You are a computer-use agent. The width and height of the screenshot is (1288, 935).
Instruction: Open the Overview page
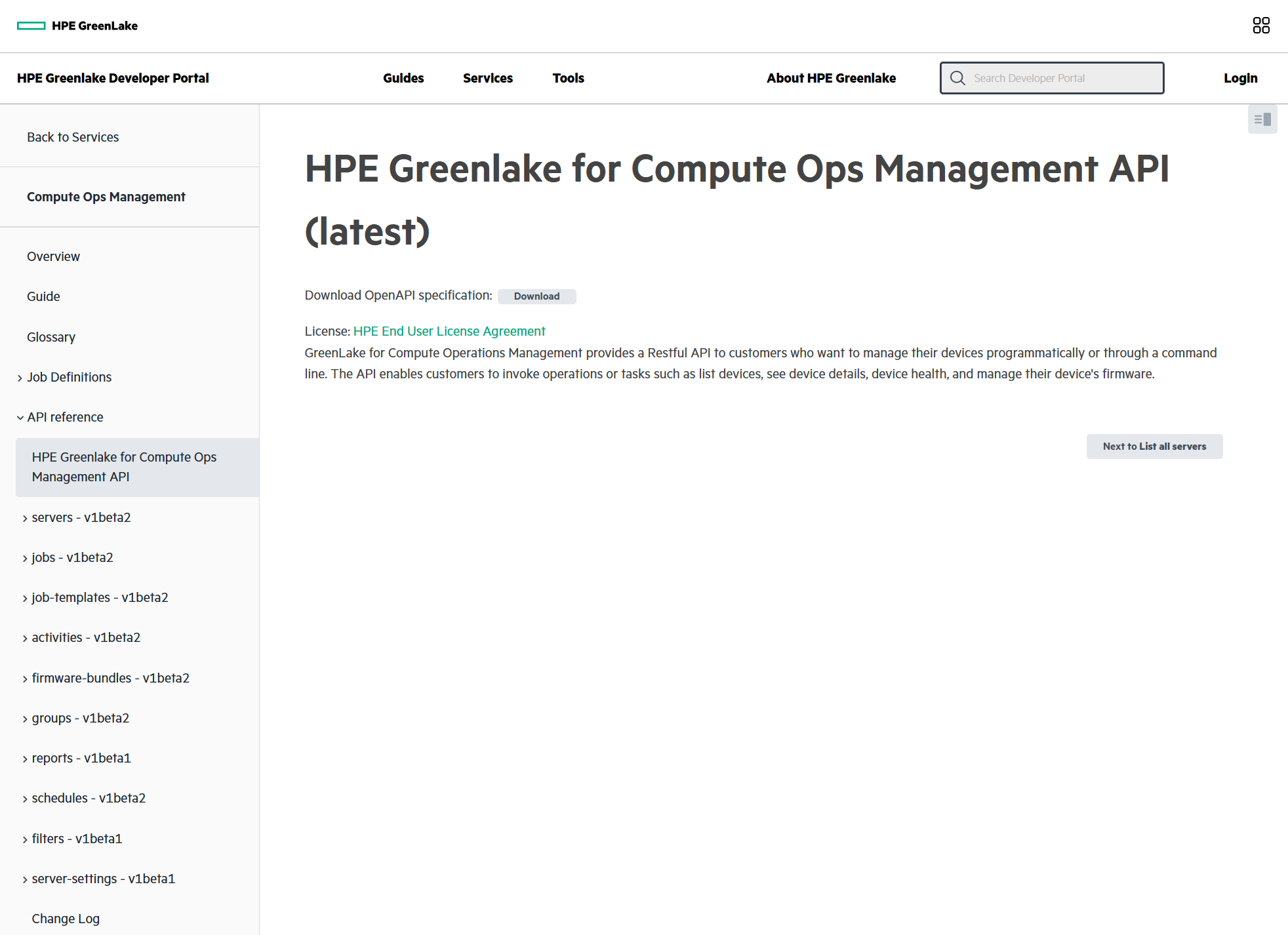coord(53,256)
